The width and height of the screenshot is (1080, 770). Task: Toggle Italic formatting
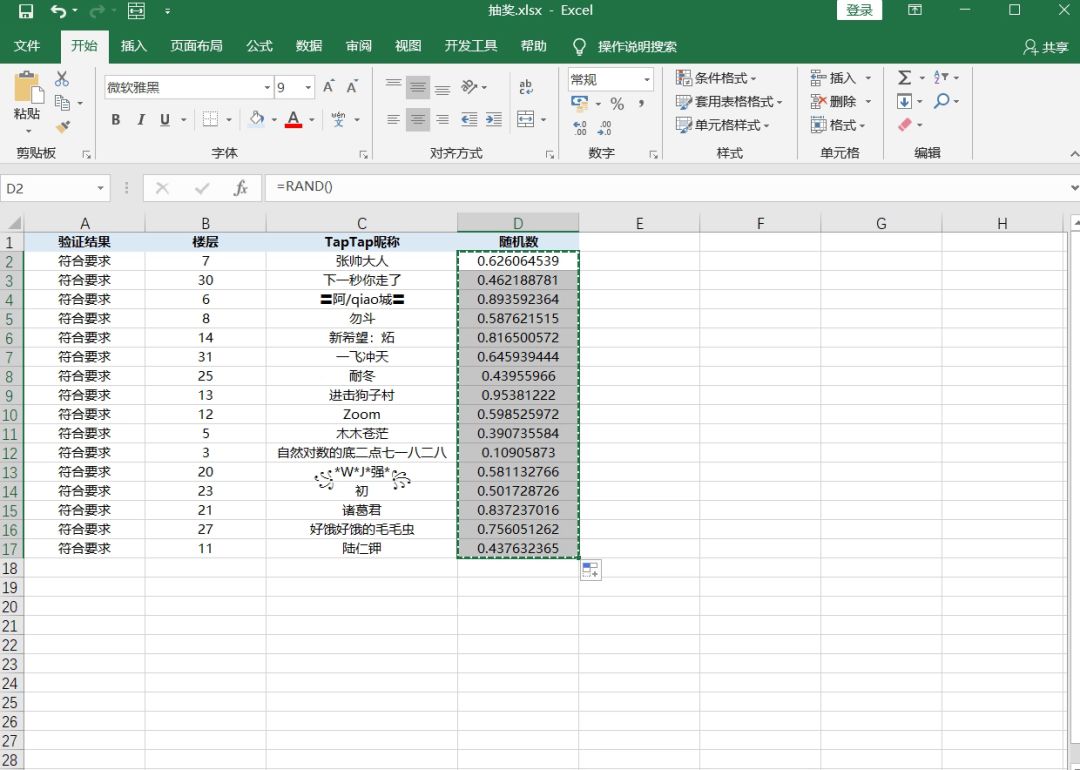(141, 120)
